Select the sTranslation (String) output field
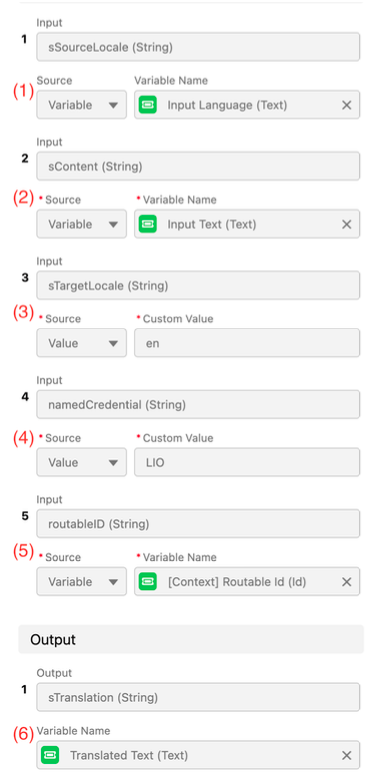The height and width of the screenshot is (784, 370). point(198,697)
